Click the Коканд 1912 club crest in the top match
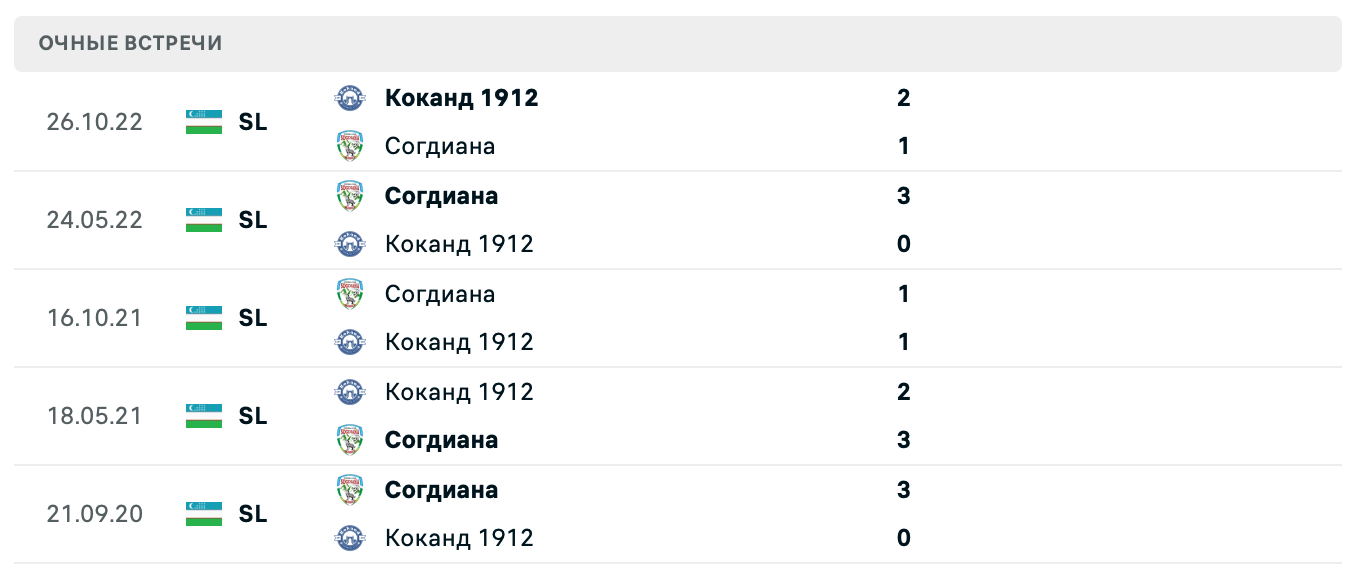 [350, 97]
